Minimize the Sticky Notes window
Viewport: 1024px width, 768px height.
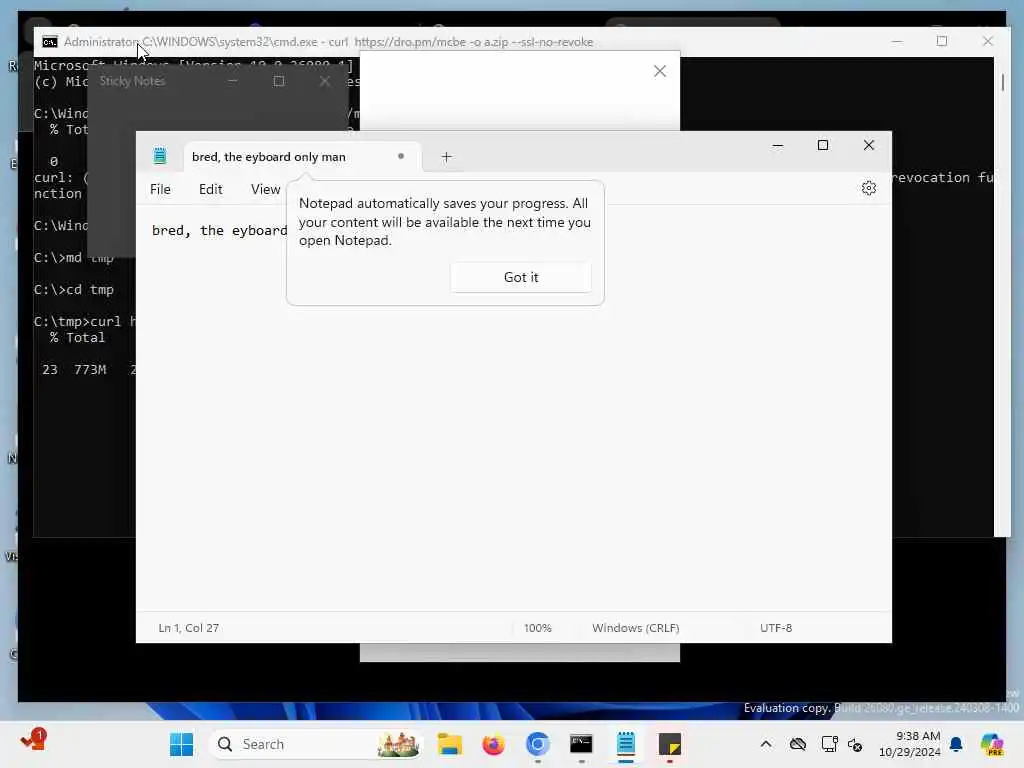click(232, 81)
